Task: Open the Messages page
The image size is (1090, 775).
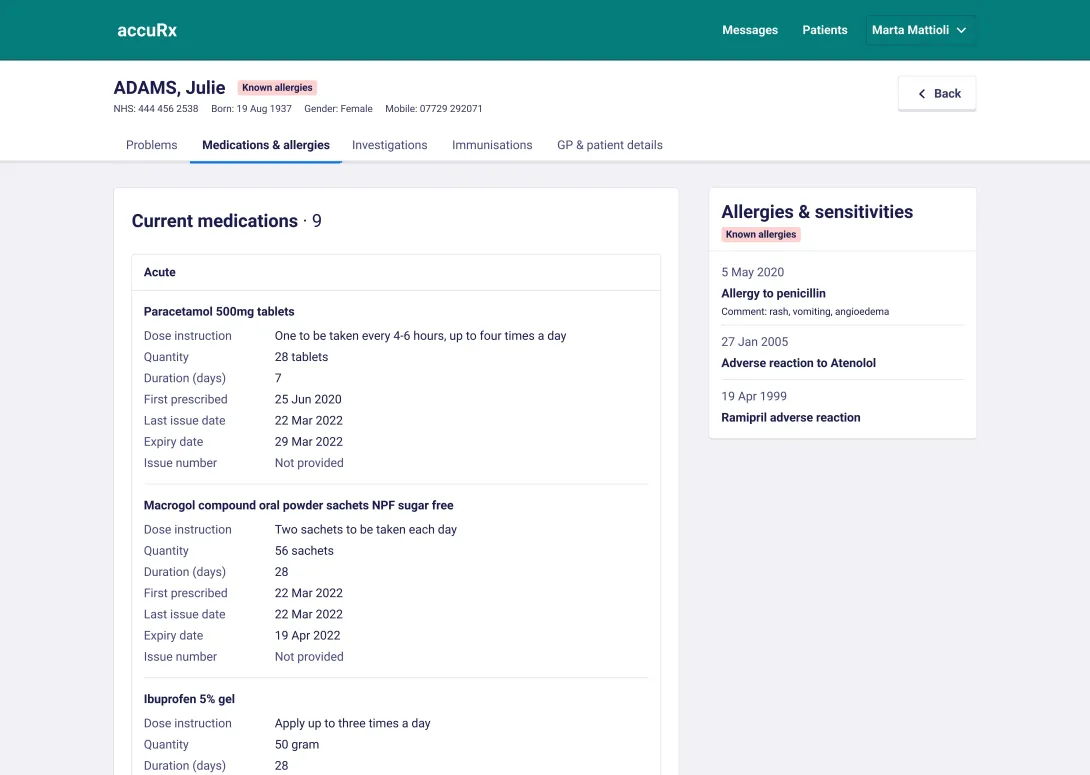Action: pyautogui.click(x=749, y=31)
